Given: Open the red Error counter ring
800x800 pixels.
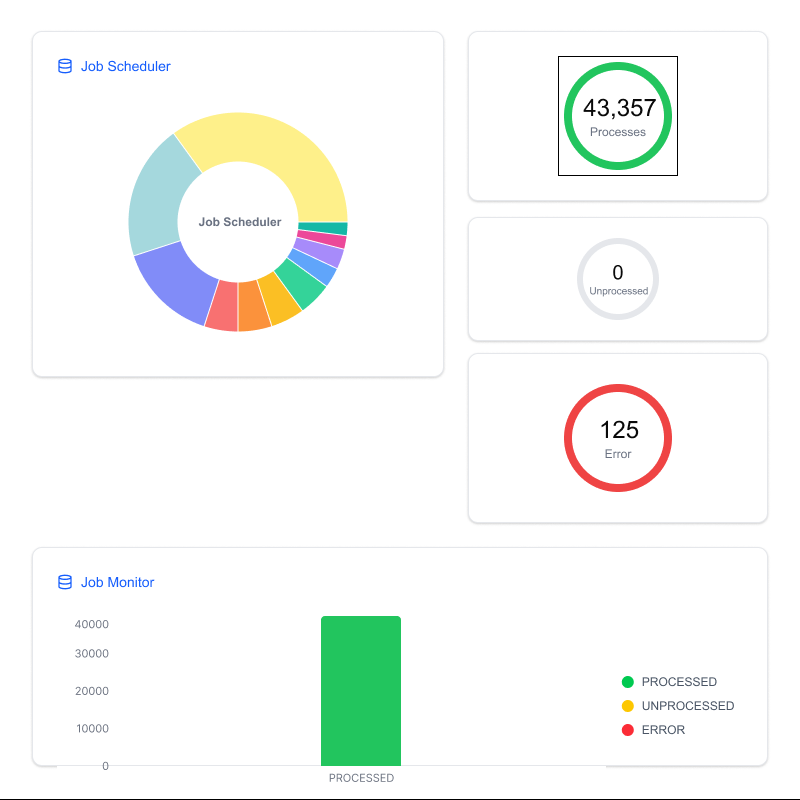Looking at the screenshot, I should click(618, 438).
